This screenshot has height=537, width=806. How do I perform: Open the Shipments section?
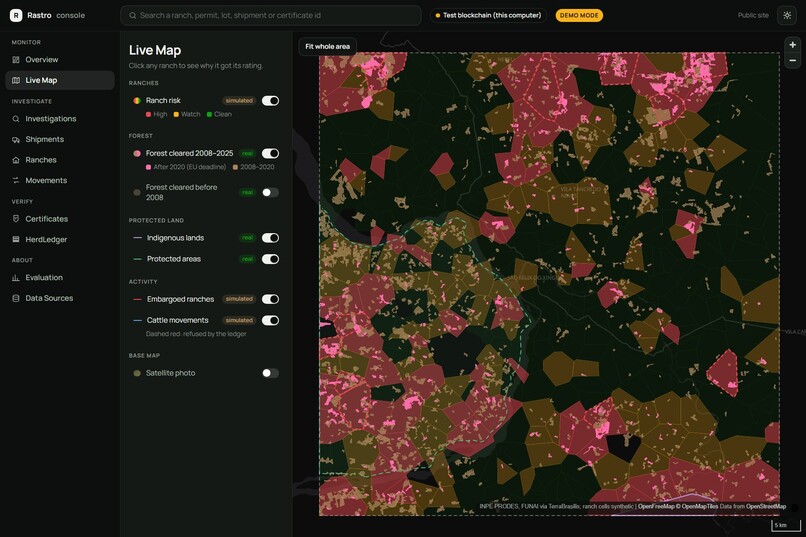(x=60, y=139)
